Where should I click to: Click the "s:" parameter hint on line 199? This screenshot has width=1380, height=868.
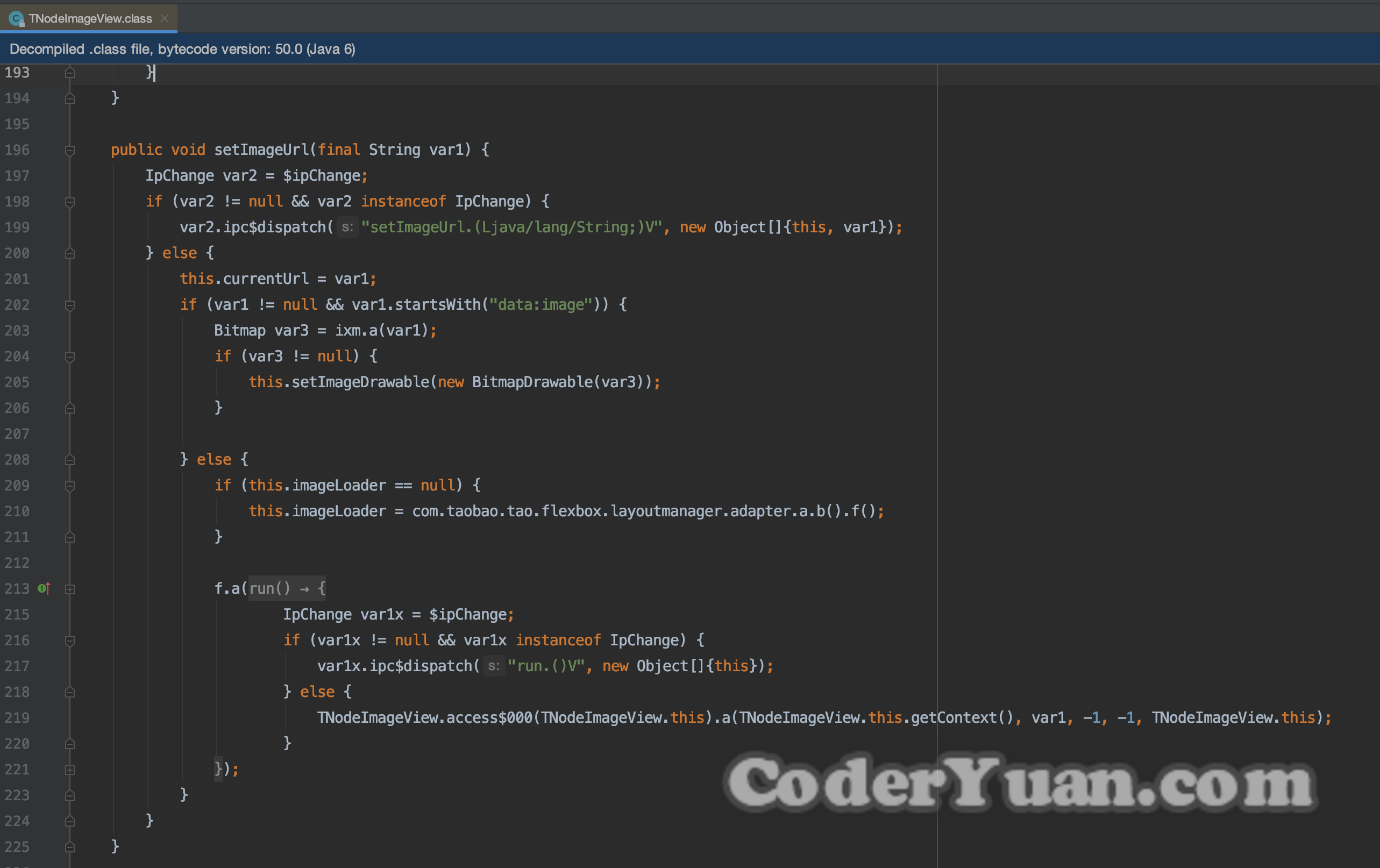click(347, 227)
